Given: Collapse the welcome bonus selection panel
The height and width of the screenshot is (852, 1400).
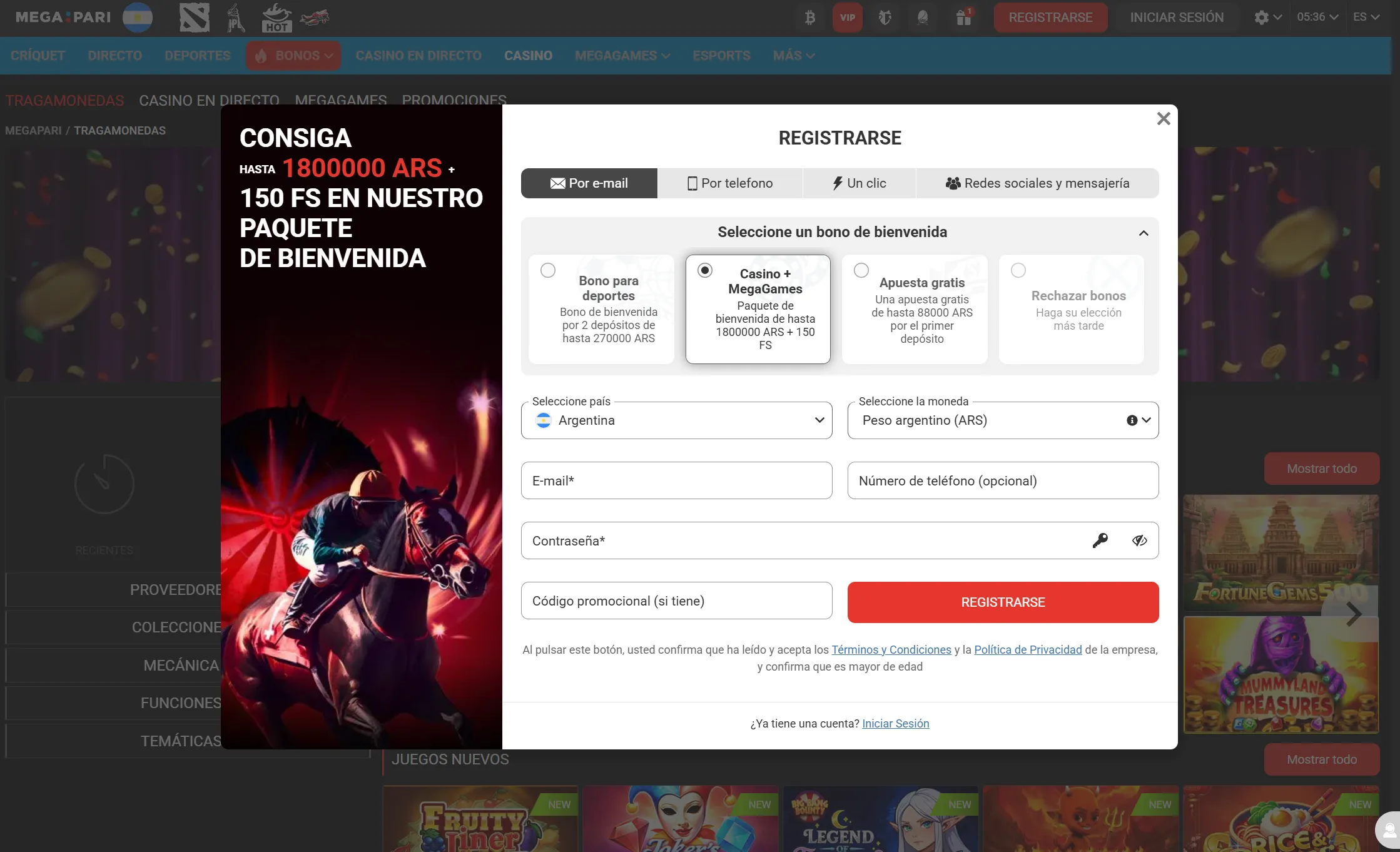Looking at the screenshot, I should click(1144, 233).
